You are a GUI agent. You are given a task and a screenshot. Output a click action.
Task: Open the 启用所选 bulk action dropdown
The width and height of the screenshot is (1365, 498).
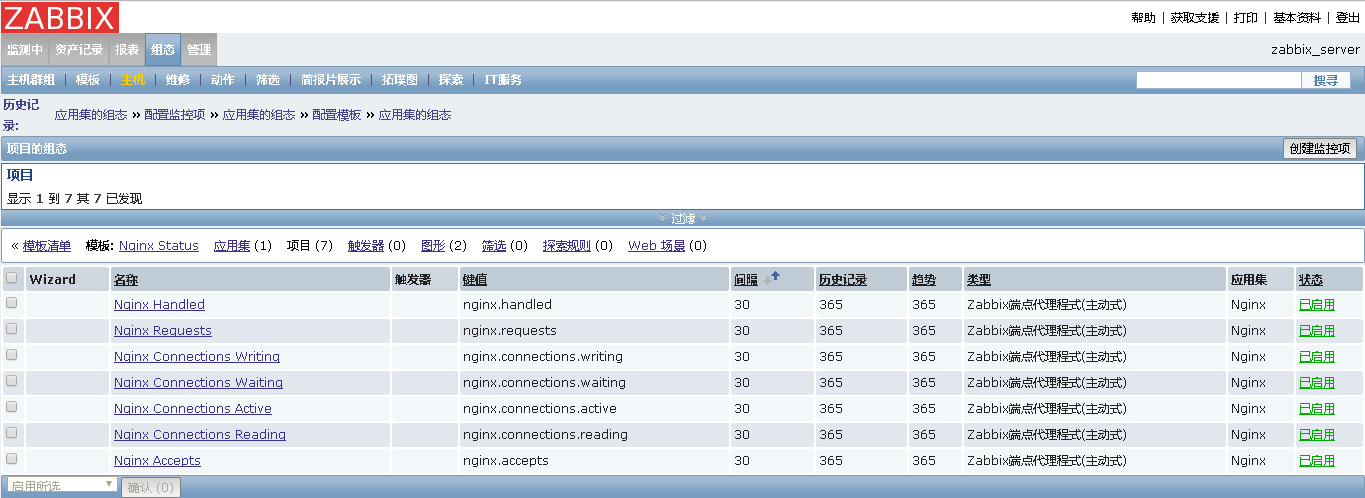(x=62, y=485)
